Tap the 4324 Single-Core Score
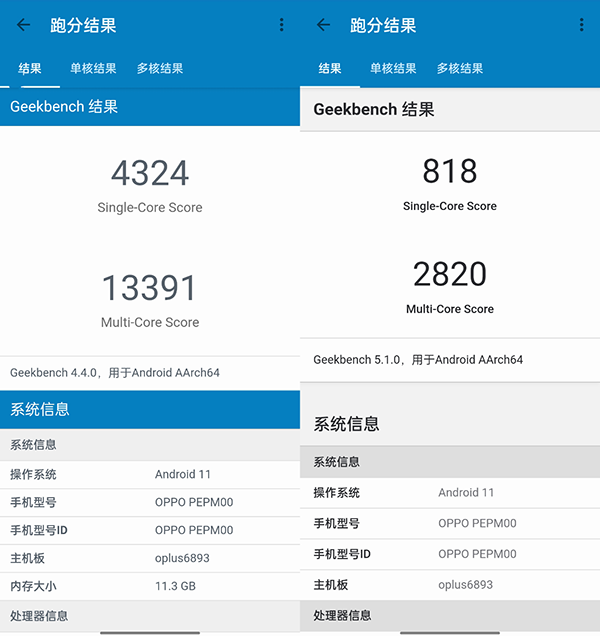The image size is (600, 636). pyautogui.click(x=150, y=174)
